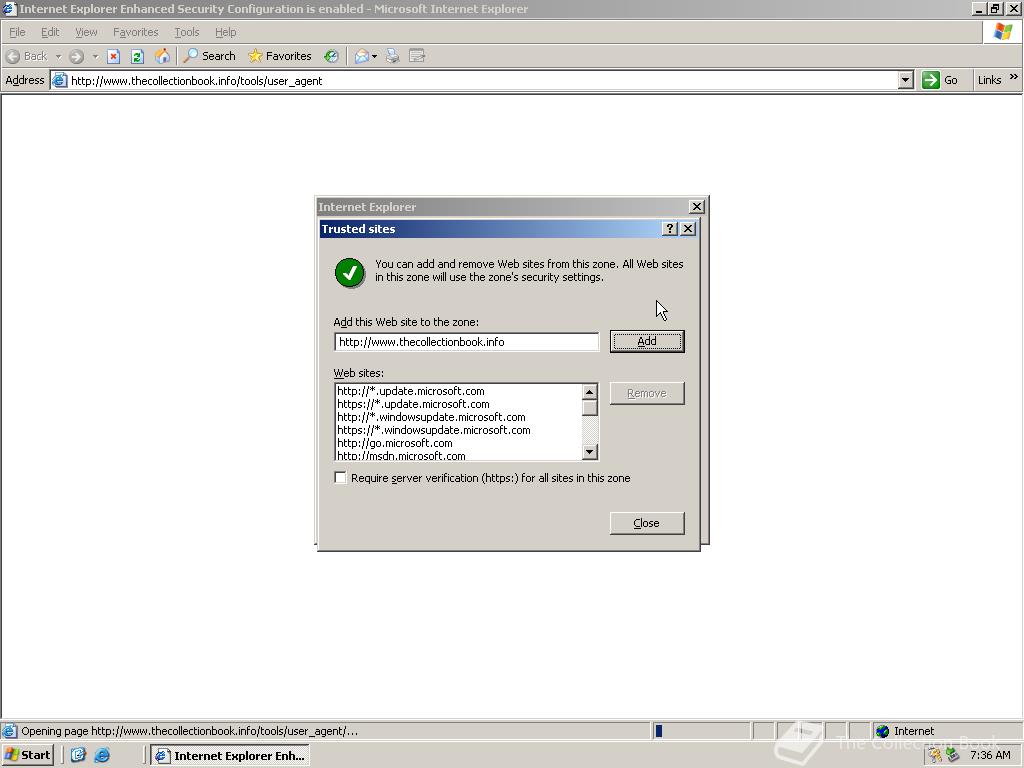Screen dimensions: 1024x768
Task: Click the Web sites list scroll up arrow
Action: pos(590,392)
